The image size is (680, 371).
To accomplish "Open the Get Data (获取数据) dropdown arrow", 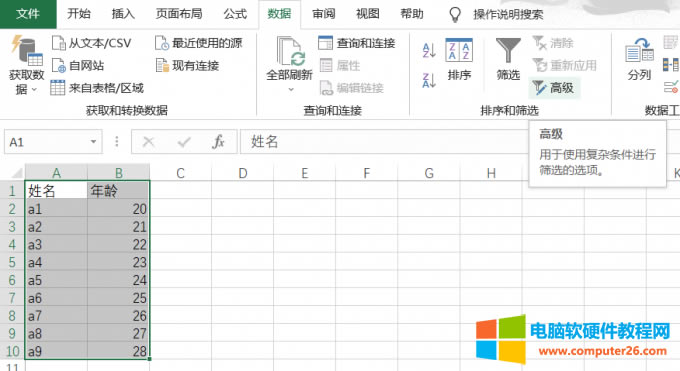I will pyautogui.click(x=34, y=90).
